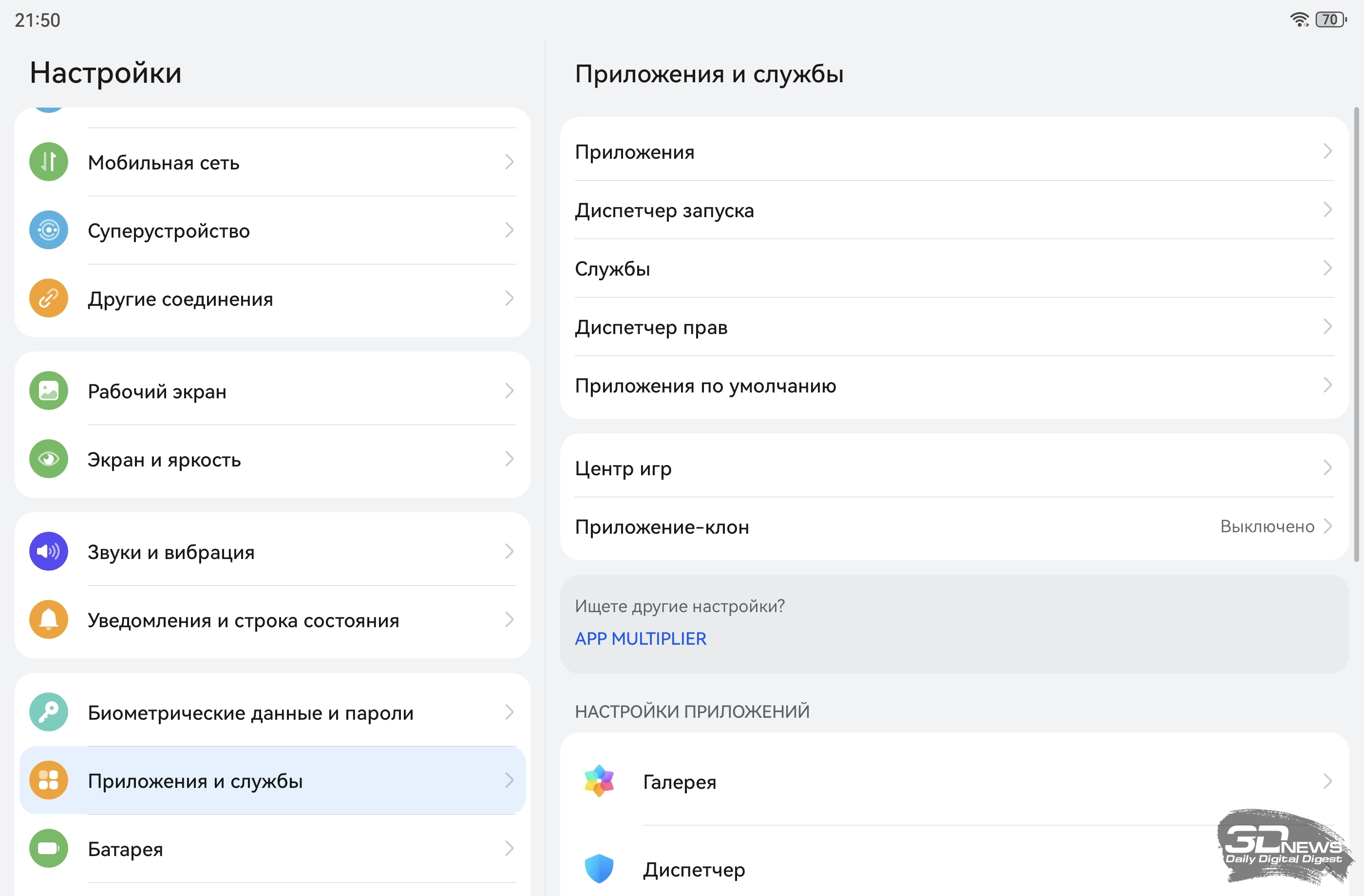Tap the Рабочий экран picture icon
1364x896 pixels.
click(x=49, y=392)
